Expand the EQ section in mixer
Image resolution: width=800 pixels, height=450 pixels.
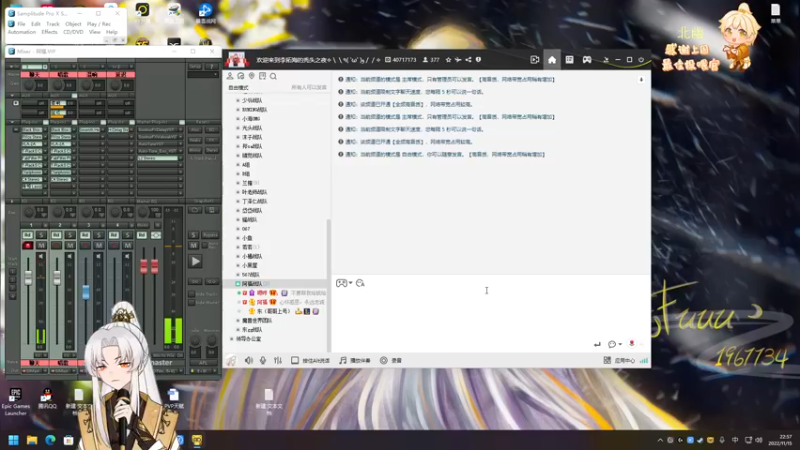pos(12,201)
